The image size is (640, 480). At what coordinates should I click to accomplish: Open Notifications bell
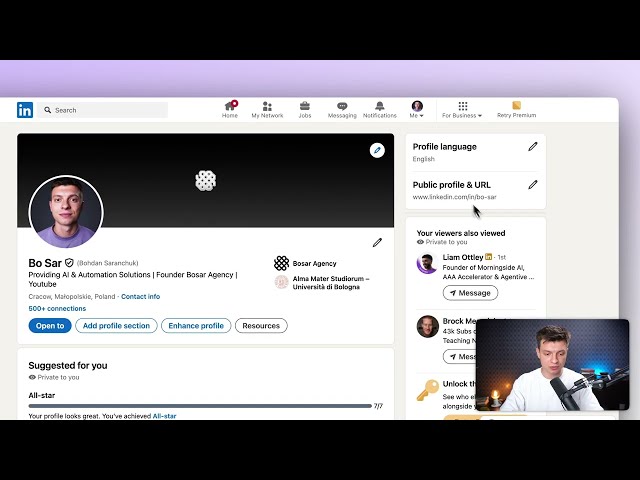(380, 110)
